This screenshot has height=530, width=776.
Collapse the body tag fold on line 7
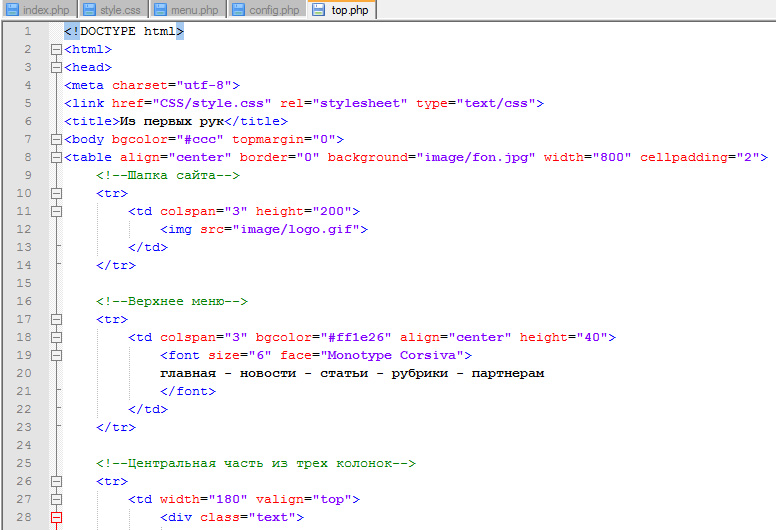[x=56, y=140]
